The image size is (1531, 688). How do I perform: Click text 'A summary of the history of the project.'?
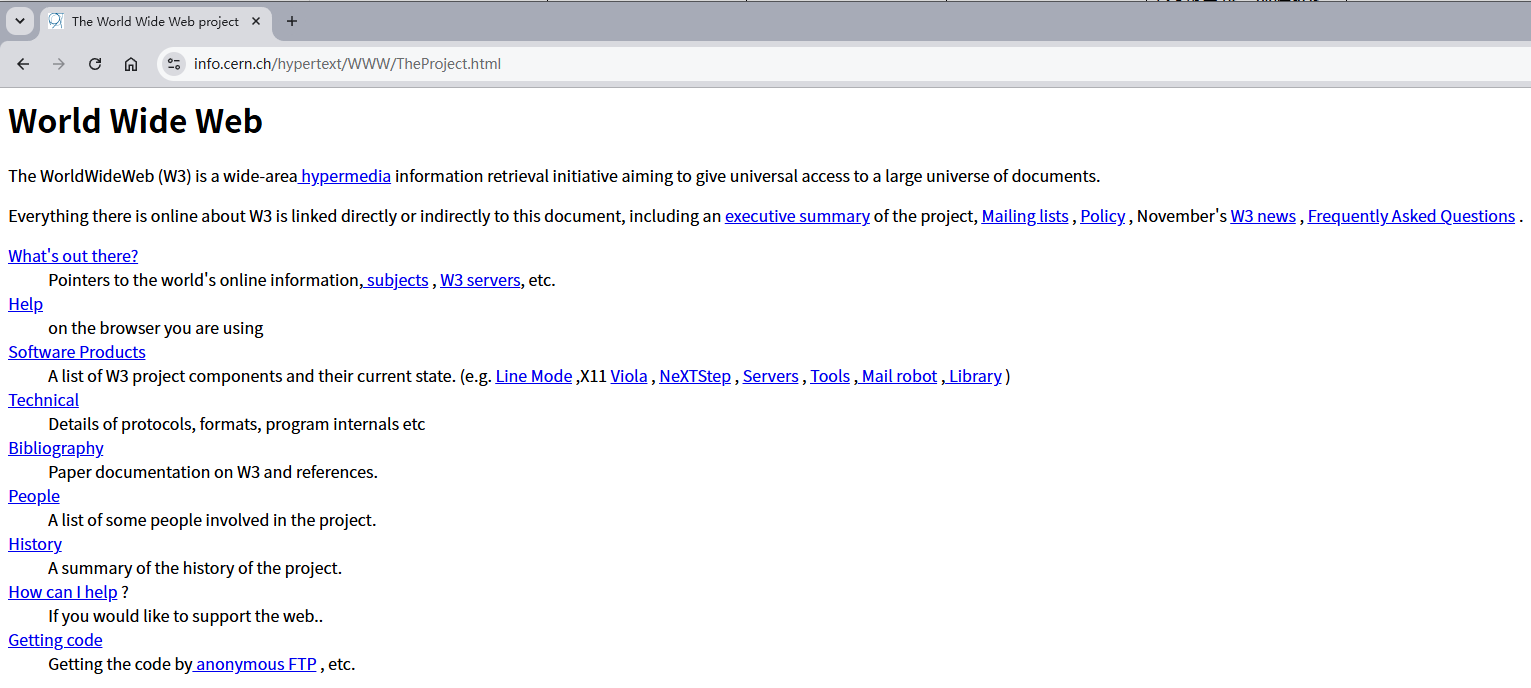[195, 568]
